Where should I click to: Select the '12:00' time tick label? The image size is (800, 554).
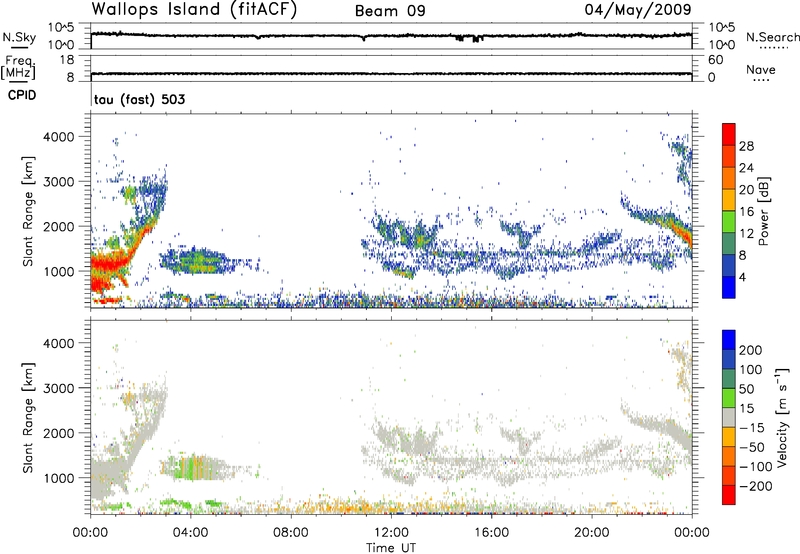[391, 533]
